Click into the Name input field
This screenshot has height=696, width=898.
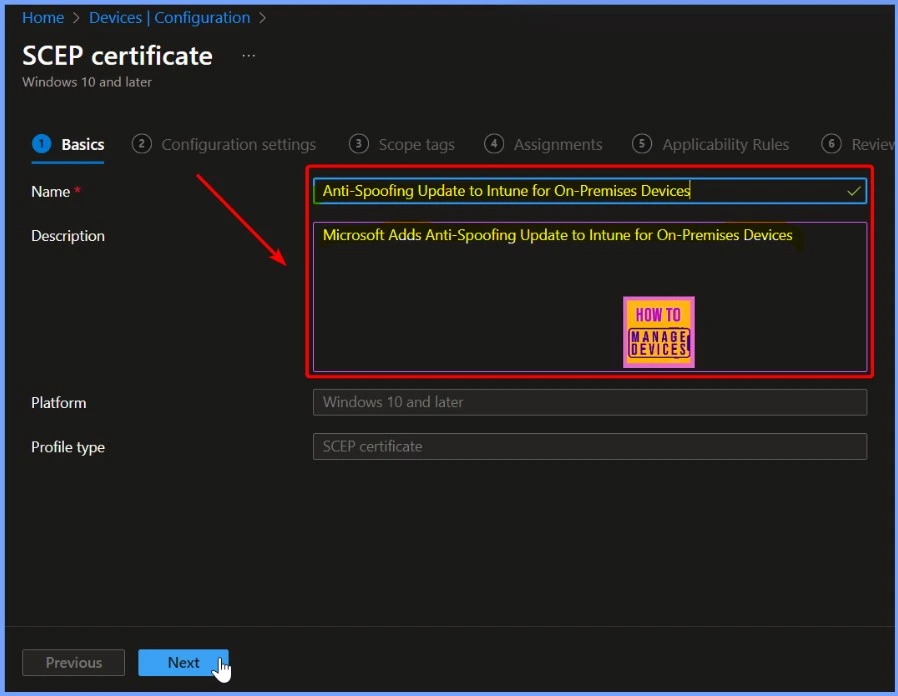tap(589, 191)
